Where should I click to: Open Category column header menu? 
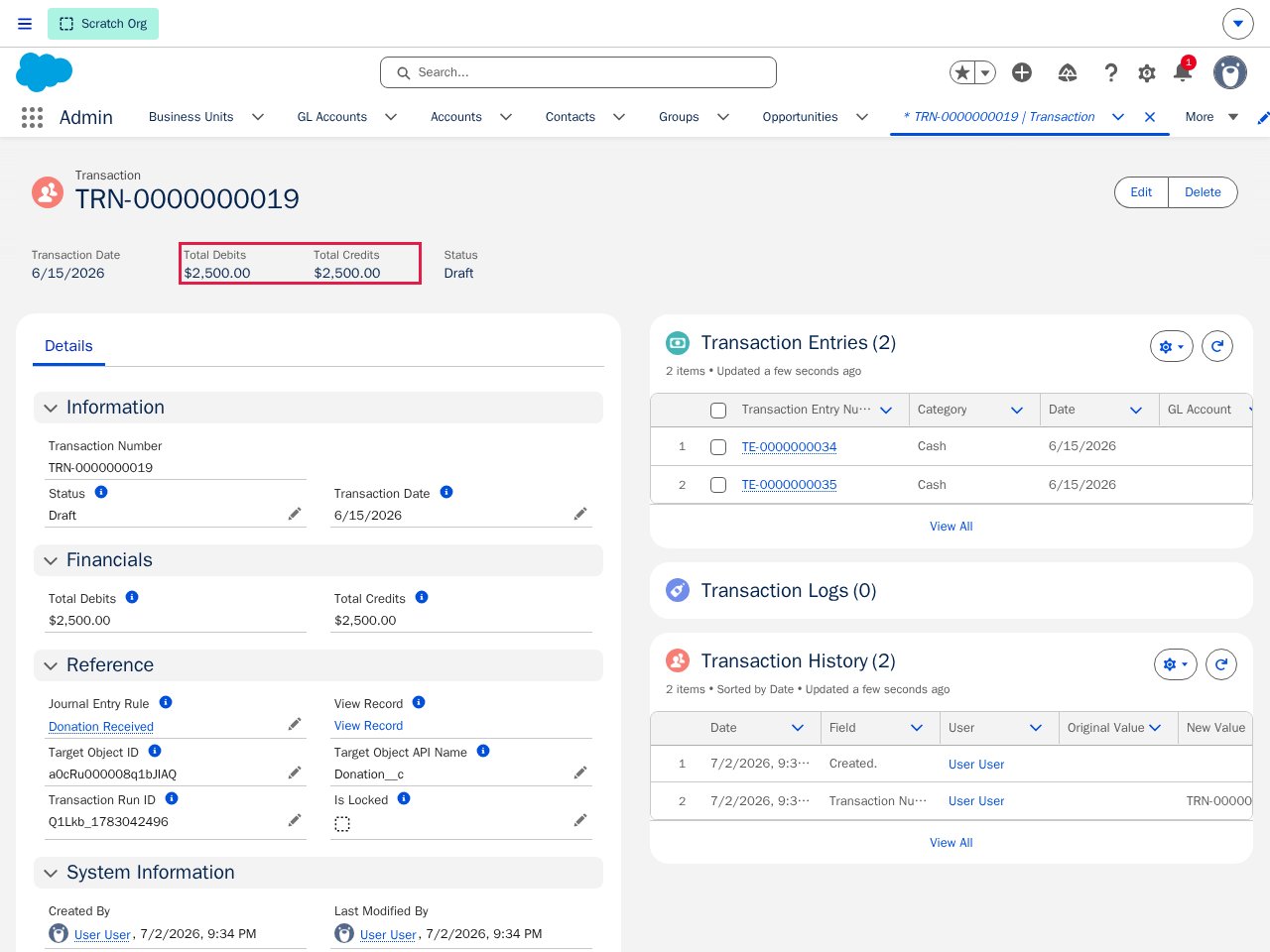pyautogui.click(x=1017, y=410)
